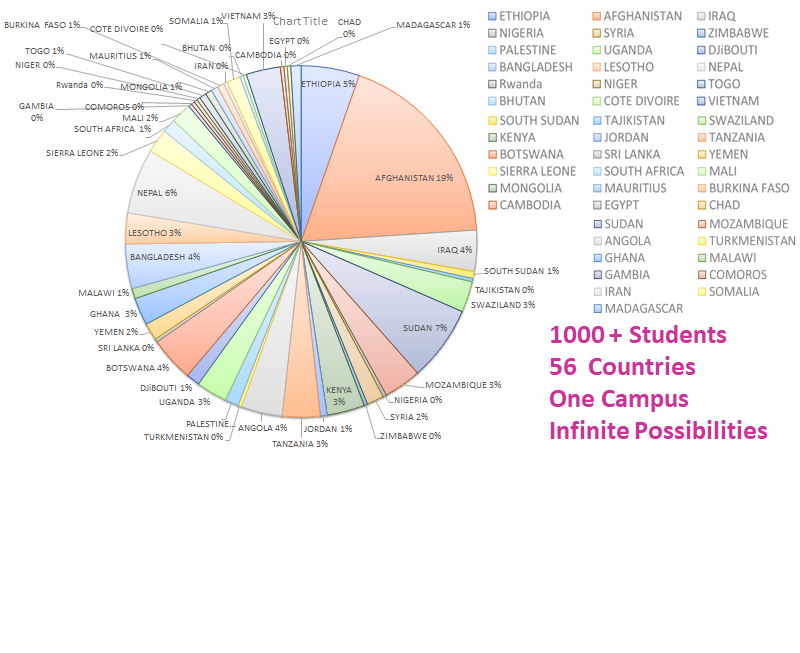The width and height of the screenshot is (800, 653).
Task: Pick the TURKMENISTAN legend color swatch
Action: [702, 241]
